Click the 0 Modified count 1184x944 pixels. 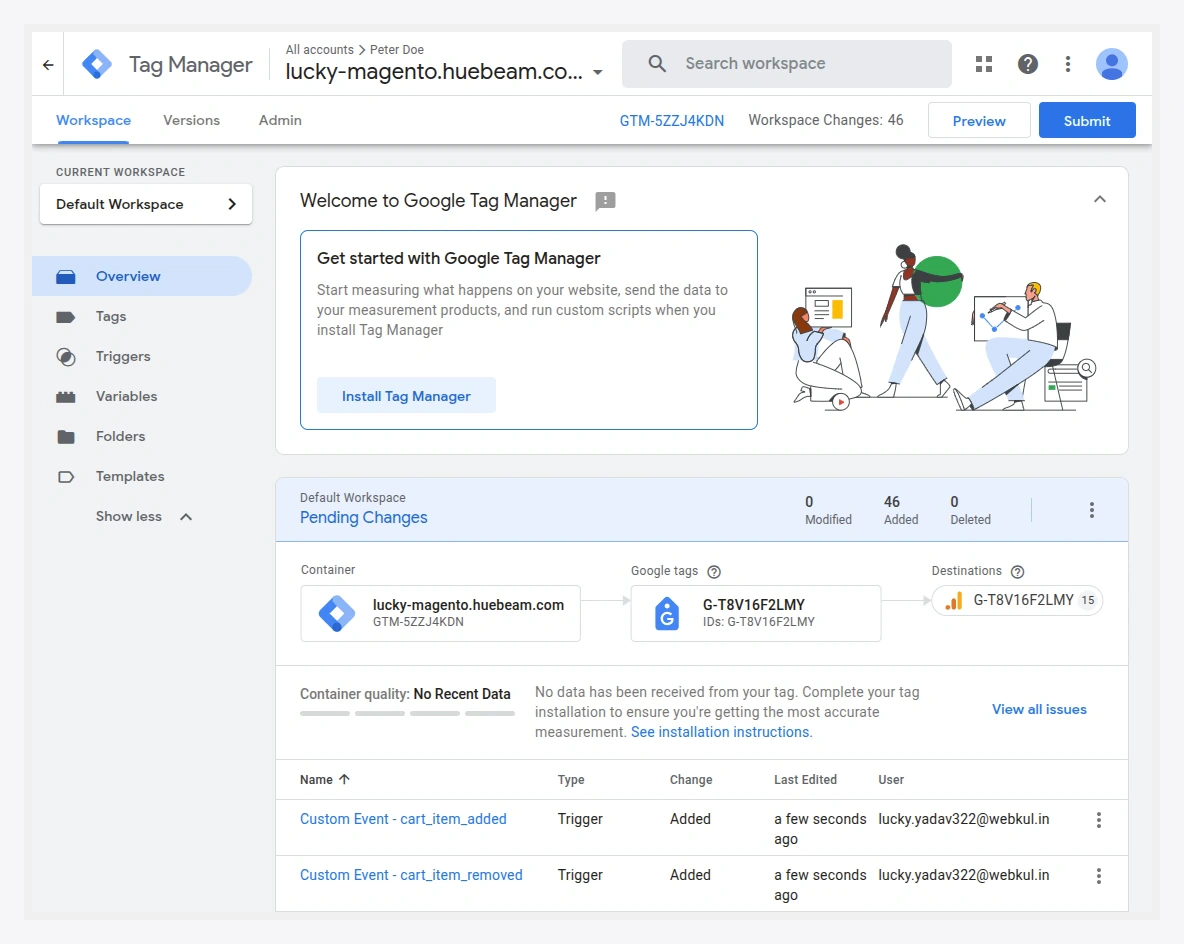point(828,511)
